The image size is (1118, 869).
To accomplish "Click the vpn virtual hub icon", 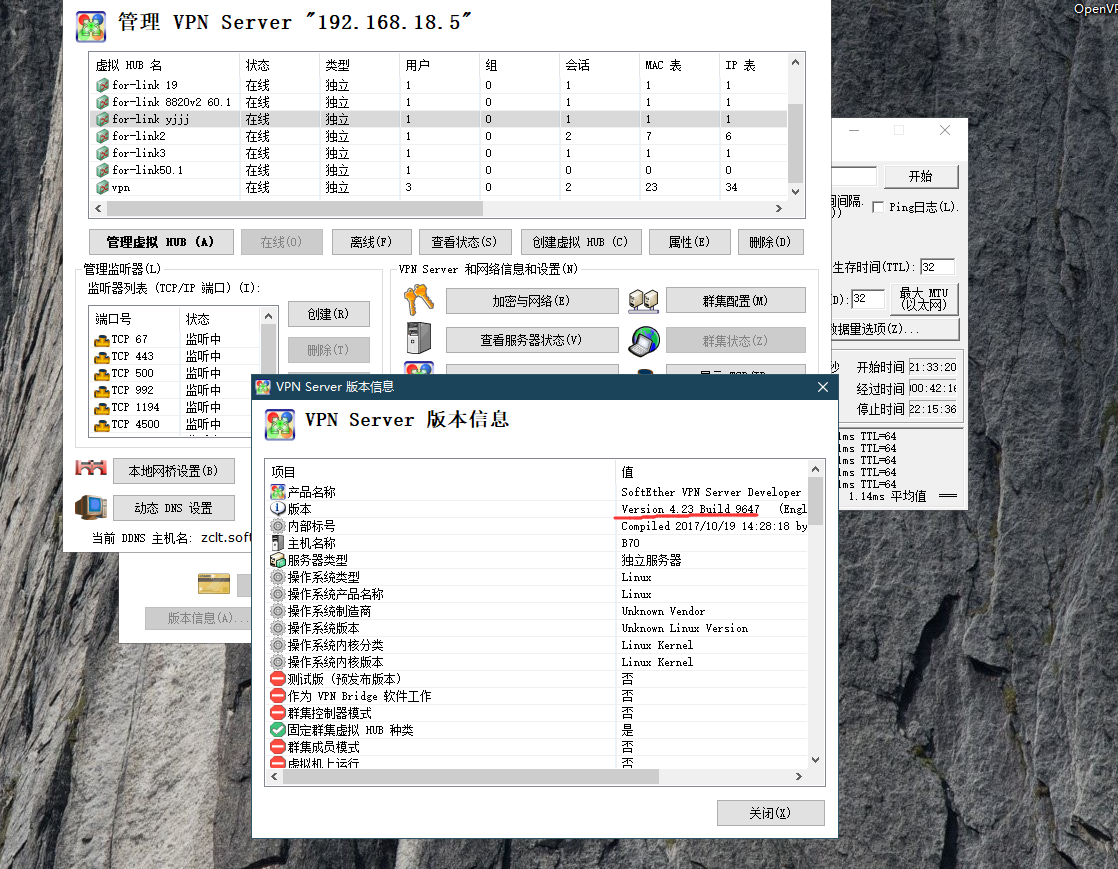I will point(102,187).
